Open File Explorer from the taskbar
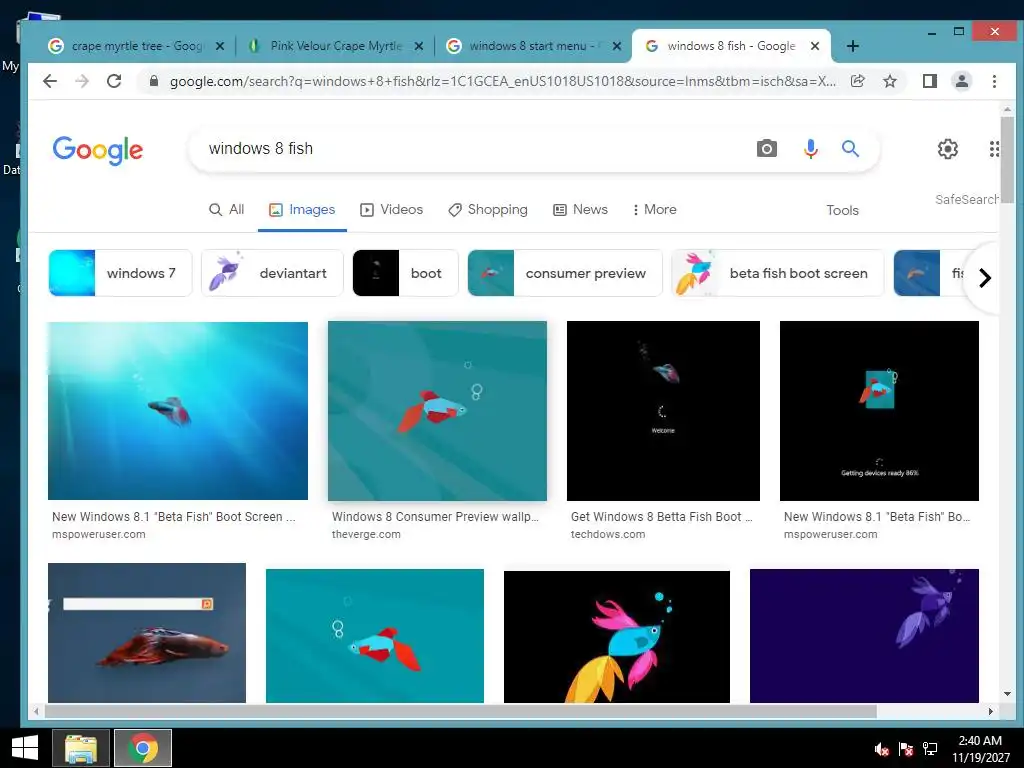Viewport: 1024px width, 768px height. tap(81, 748)
